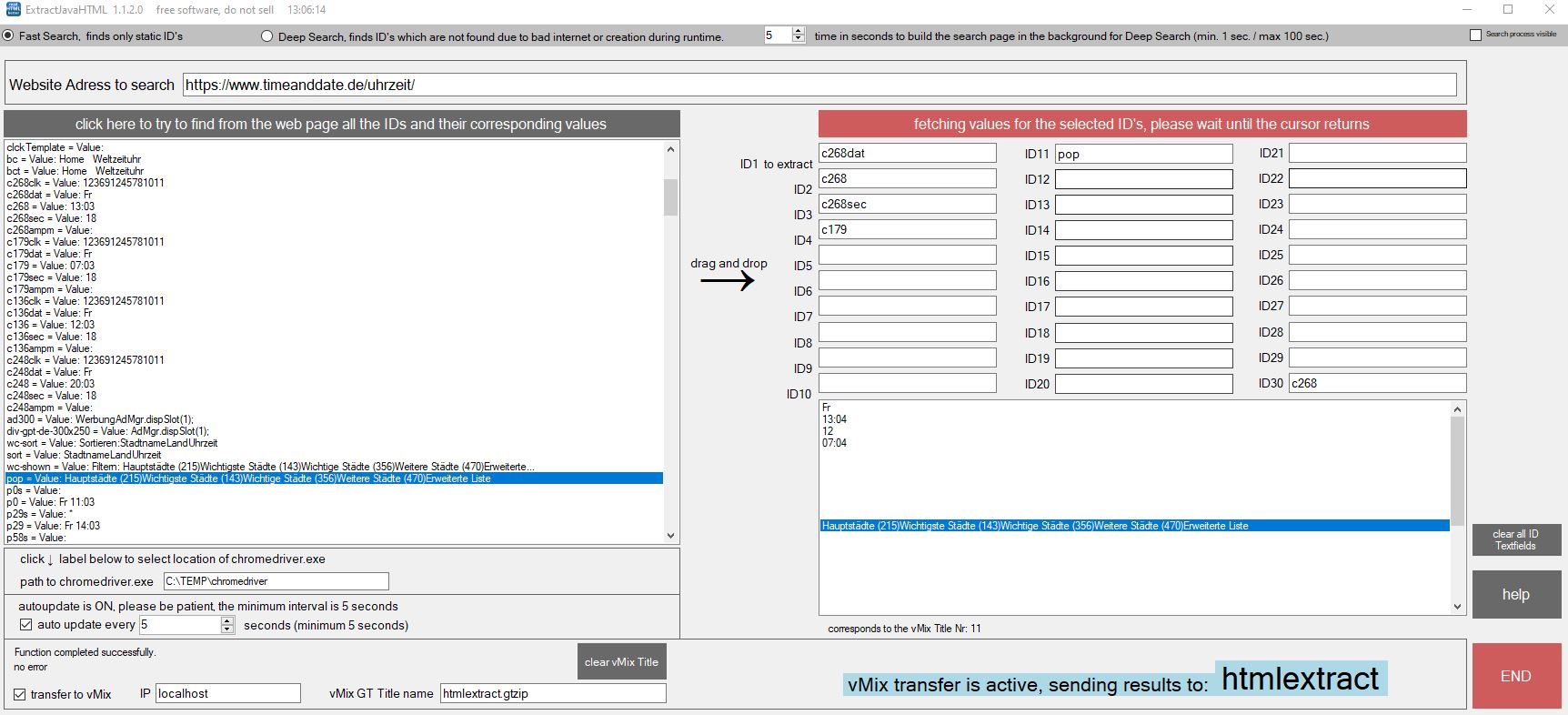
Task: Uncheck the transfer to vMix checkbox
Action: pyautogui.click(x=19, y=694)
